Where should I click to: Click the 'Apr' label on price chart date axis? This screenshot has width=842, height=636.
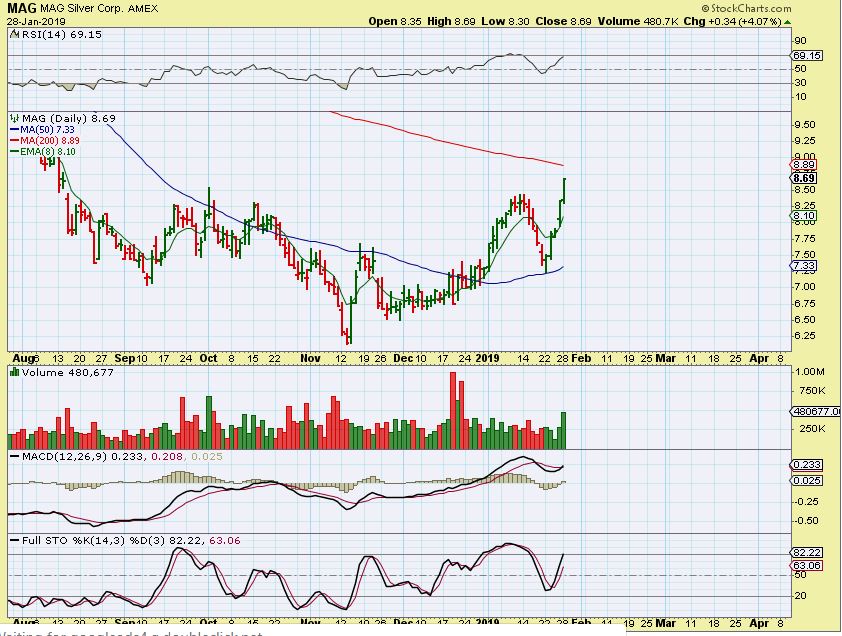759,358
